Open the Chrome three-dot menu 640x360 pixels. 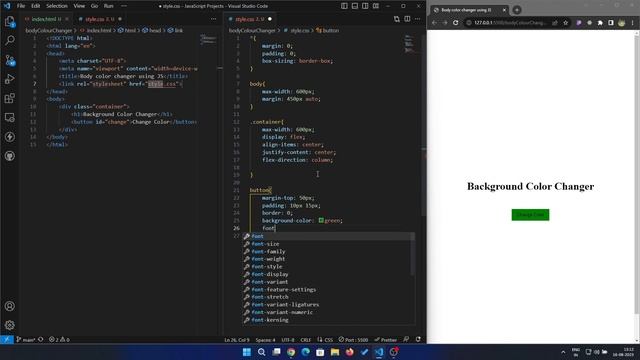point(633,23)
